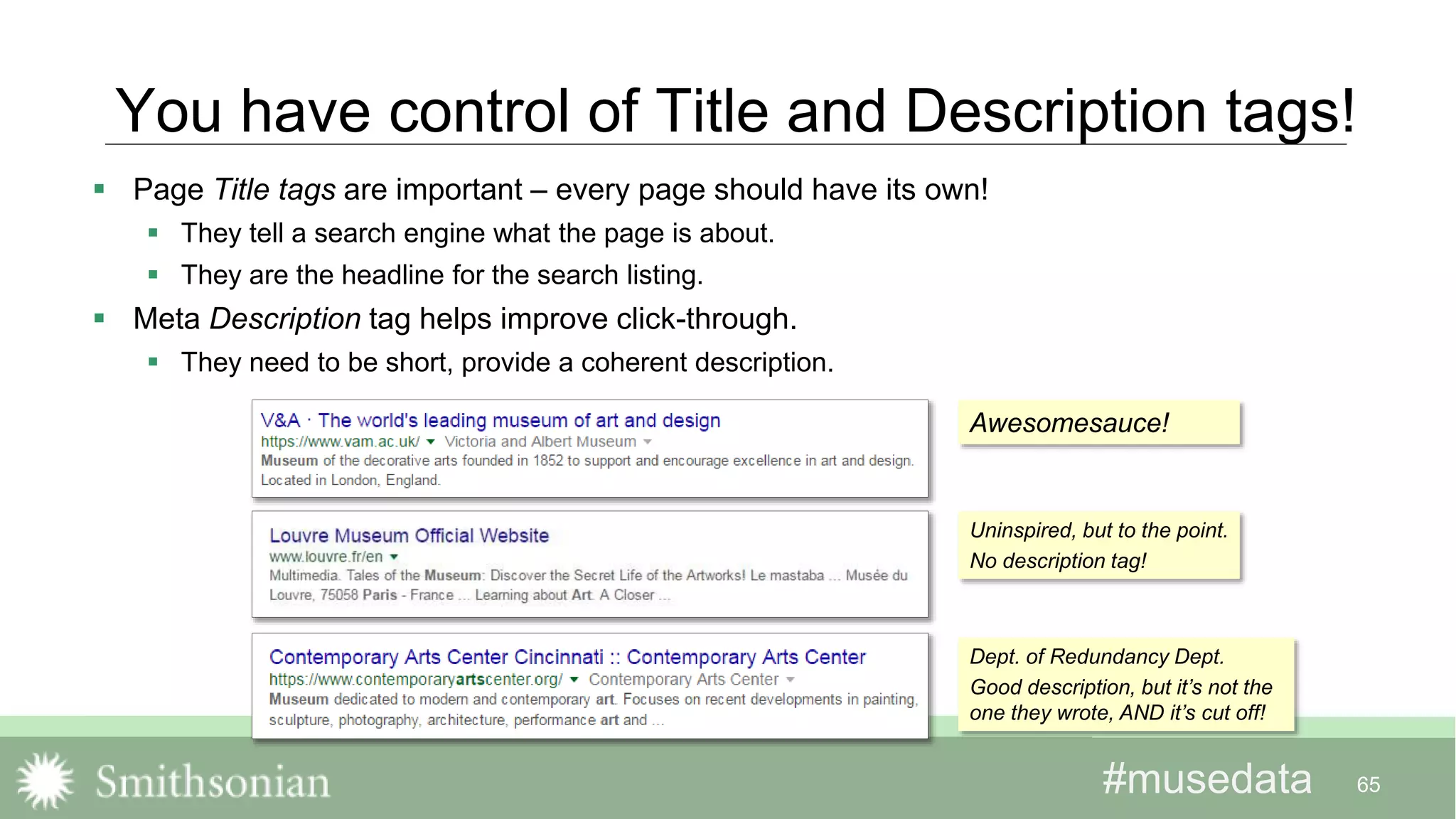Expand the green arrow after contemporaryartscenter.org URL
1456x819 pixels.
click(x=574, y=680)
